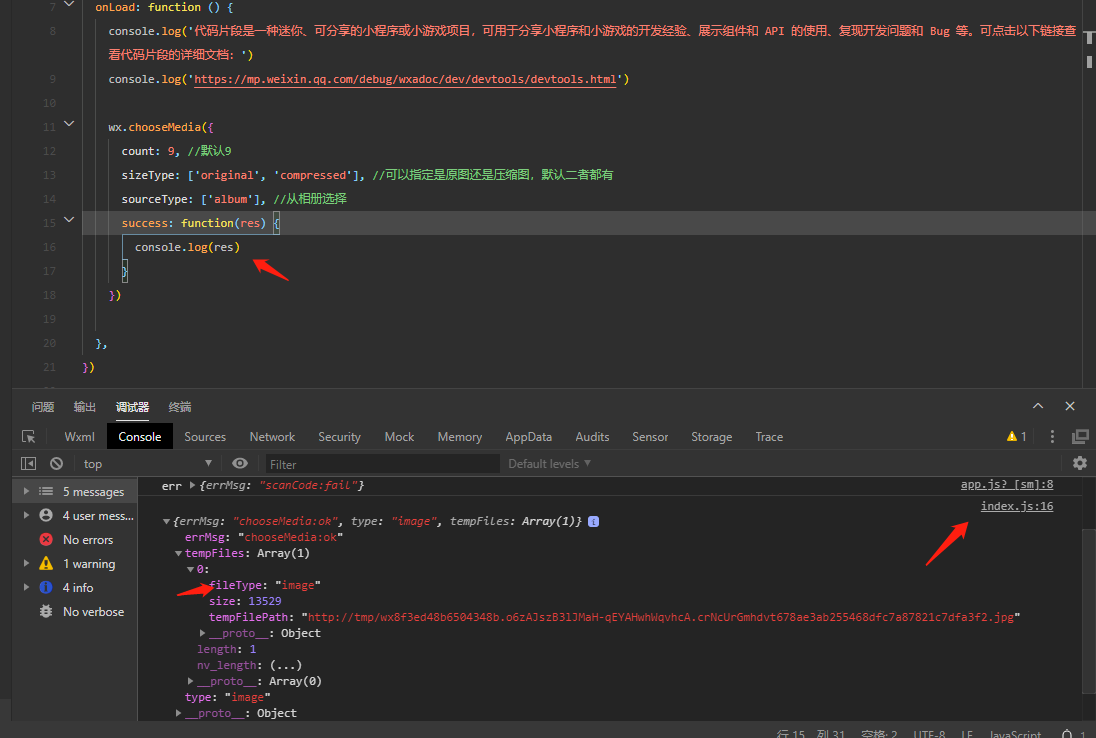Expand the 4 info group arrow
Viewport: 1096px width, 738px height.
click(x=26, y=588)
